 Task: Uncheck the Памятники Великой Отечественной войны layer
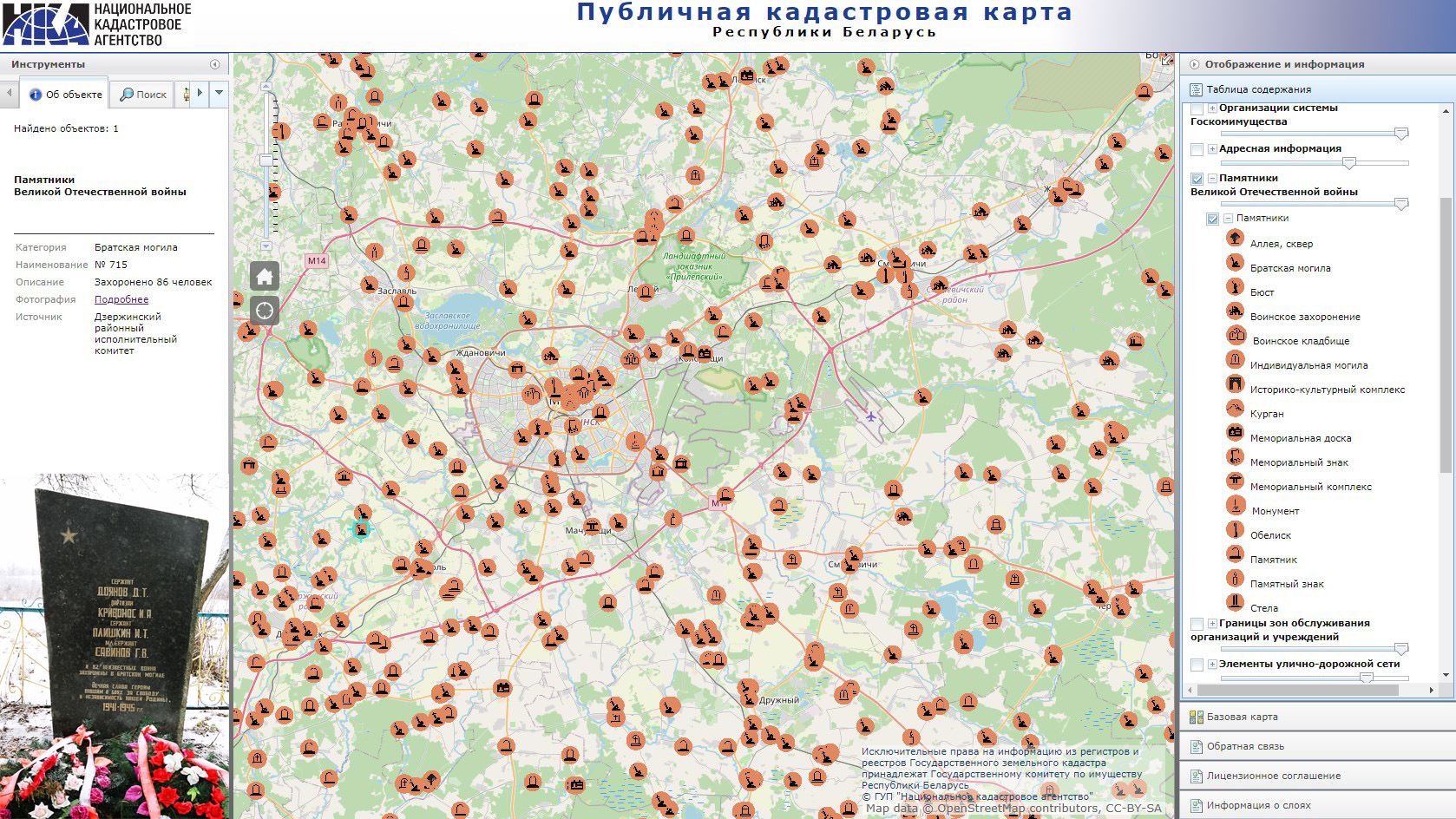click(1197, 179)
